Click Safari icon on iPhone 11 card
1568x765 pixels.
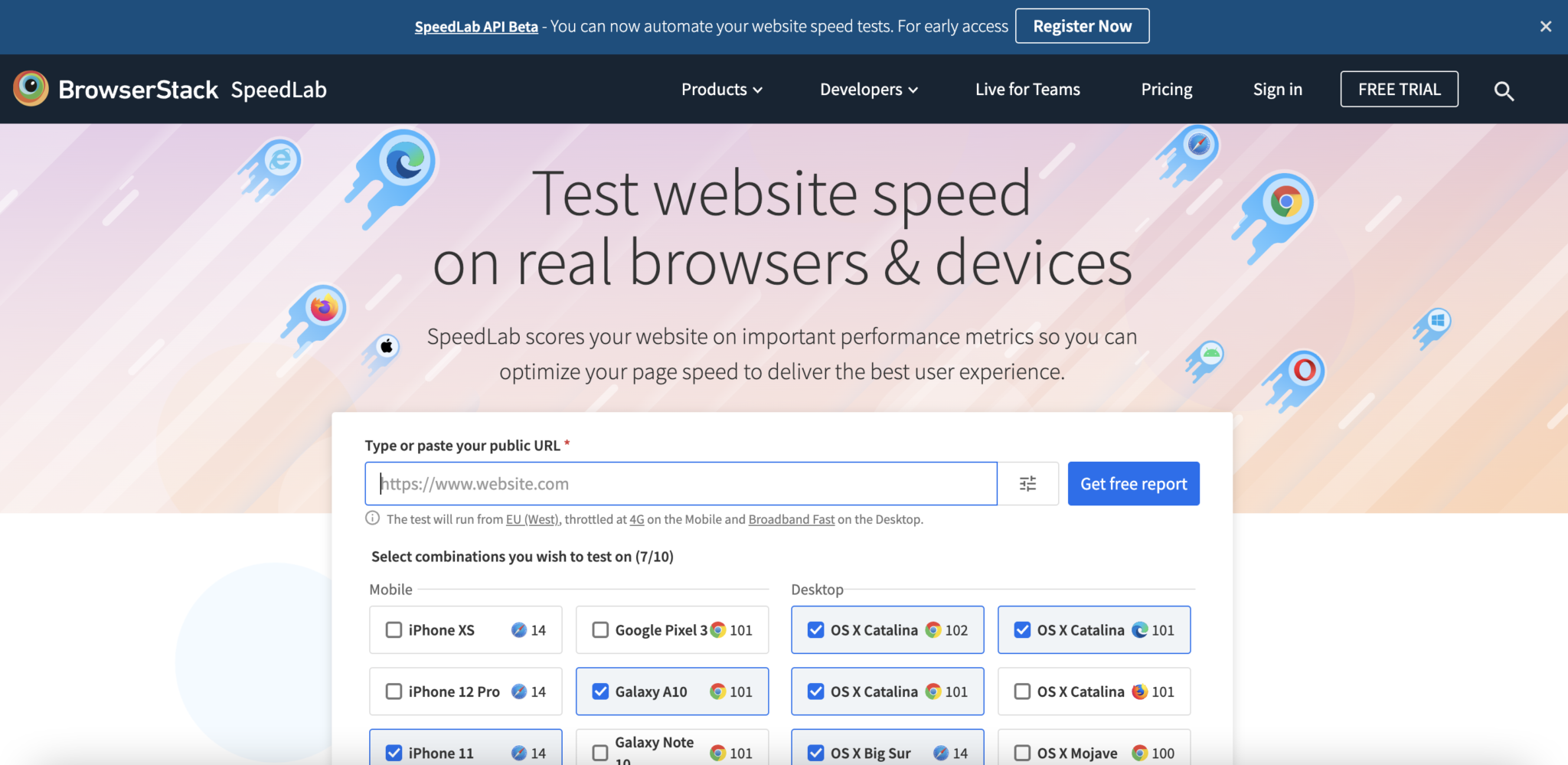coord(519,753)
